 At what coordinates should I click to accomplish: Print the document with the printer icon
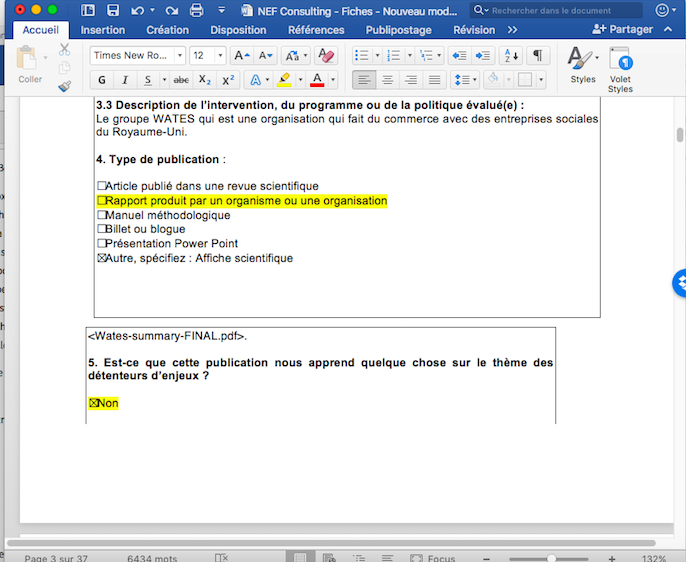(x=196, y=10)
